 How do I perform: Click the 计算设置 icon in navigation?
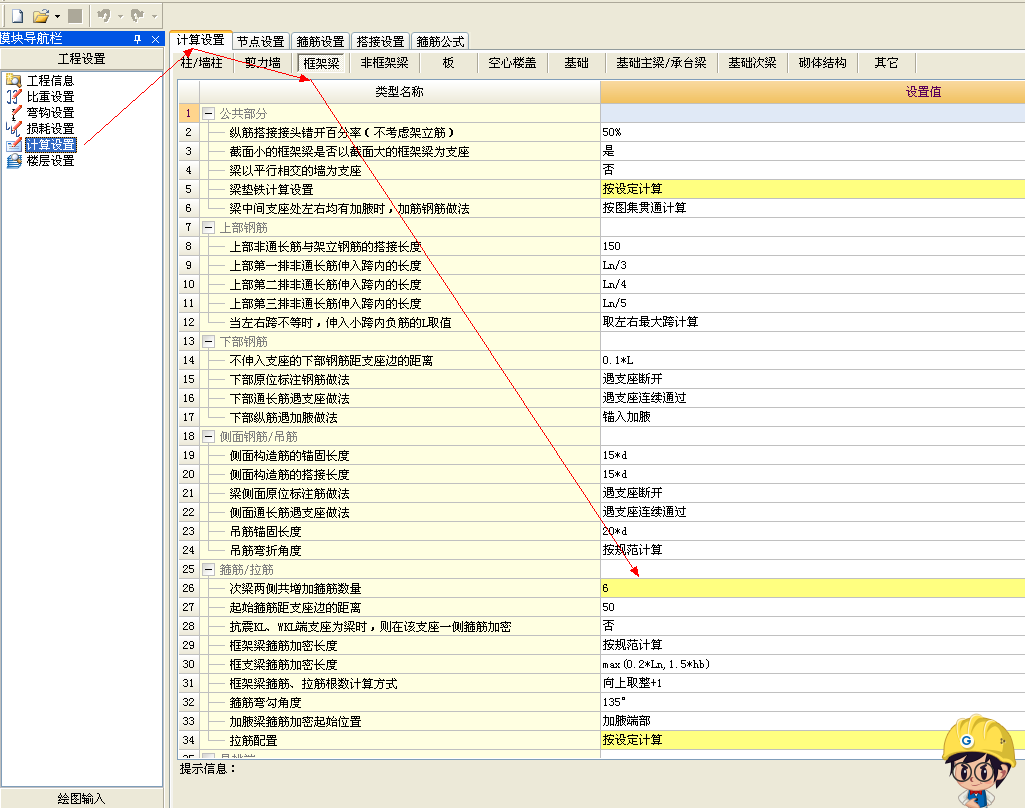pos(14,144)
